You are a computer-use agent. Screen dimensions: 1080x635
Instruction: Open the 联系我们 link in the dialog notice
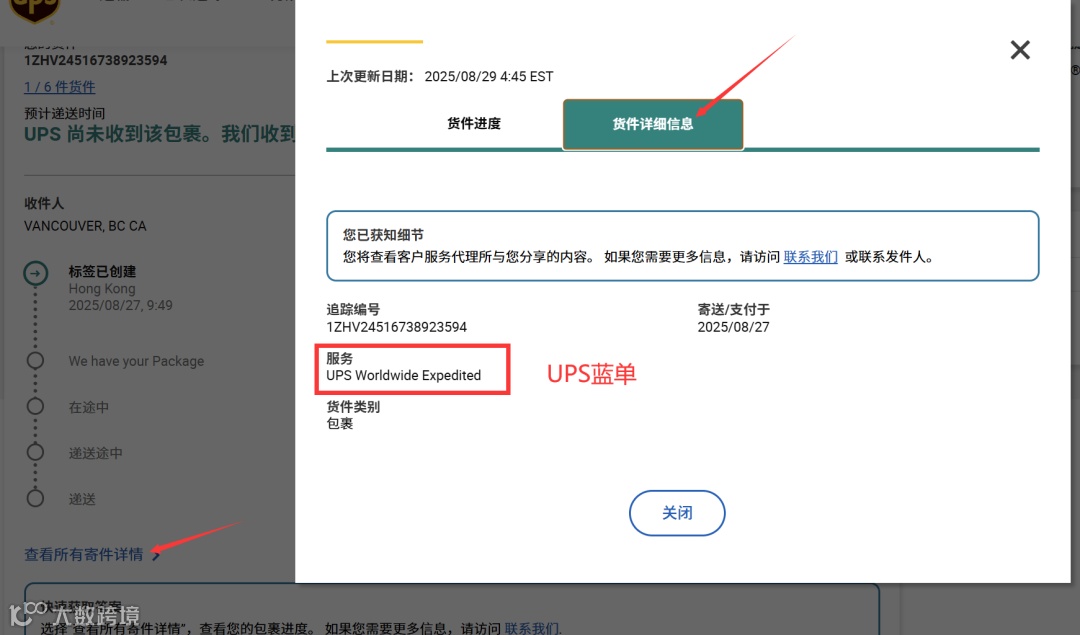click(811, 257)
